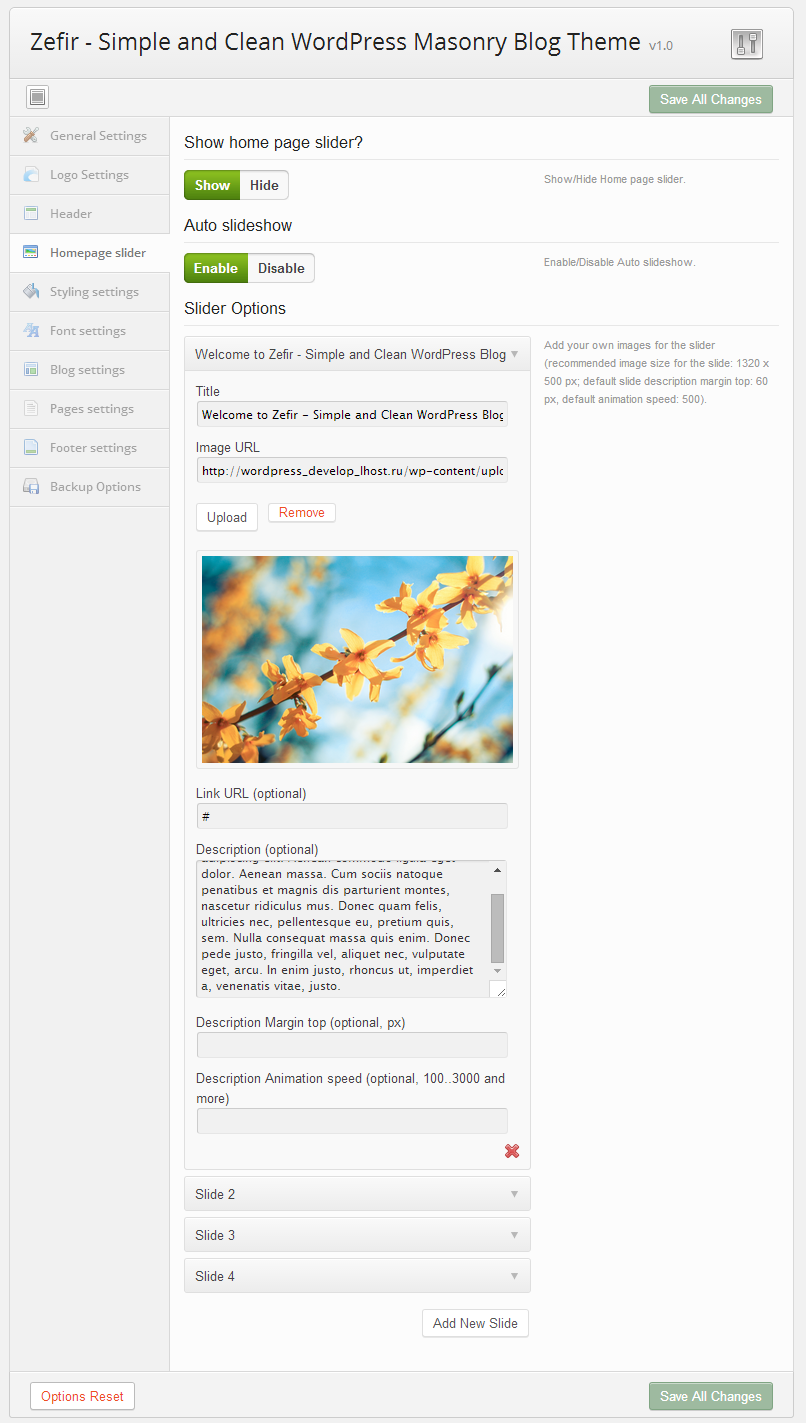Screen dimensions: 806x1423
Task: Click the Description Margin top field
Action: 352,1045
